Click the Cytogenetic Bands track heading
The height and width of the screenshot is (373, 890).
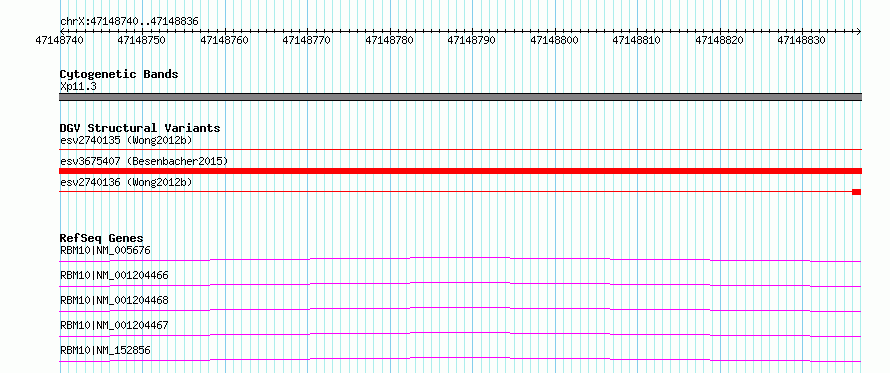pyautogui.click(x=119, y=74)
